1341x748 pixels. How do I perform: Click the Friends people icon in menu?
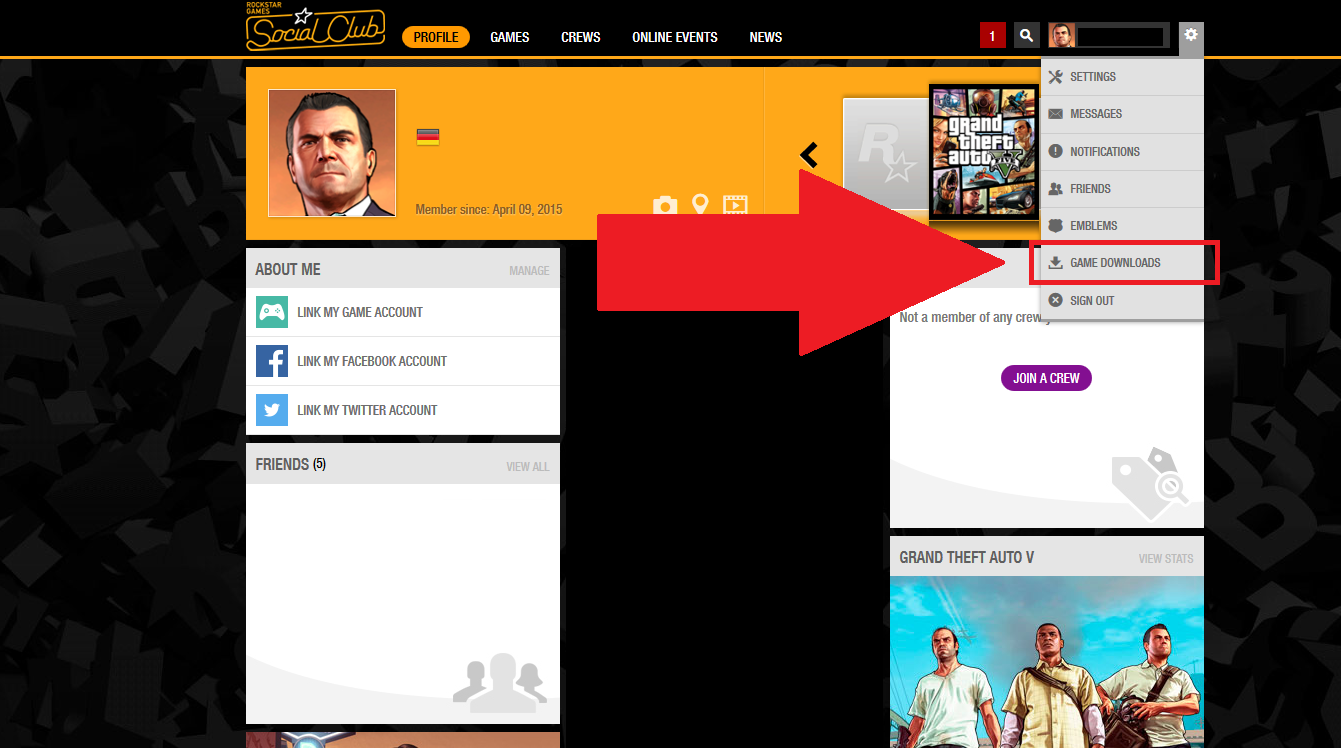[1055, 188]
